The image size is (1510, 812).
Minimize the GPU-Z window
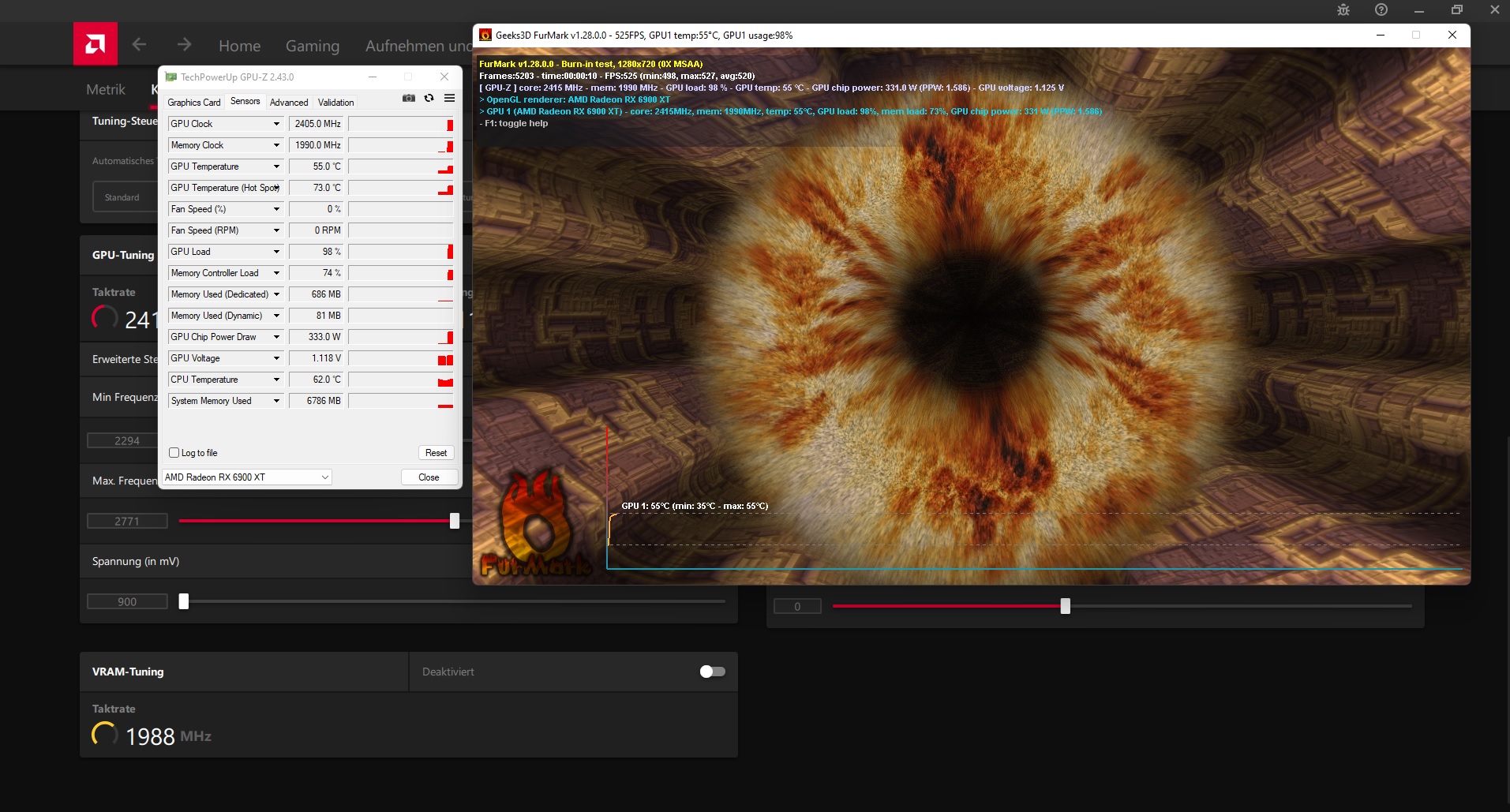coord(373,77)
